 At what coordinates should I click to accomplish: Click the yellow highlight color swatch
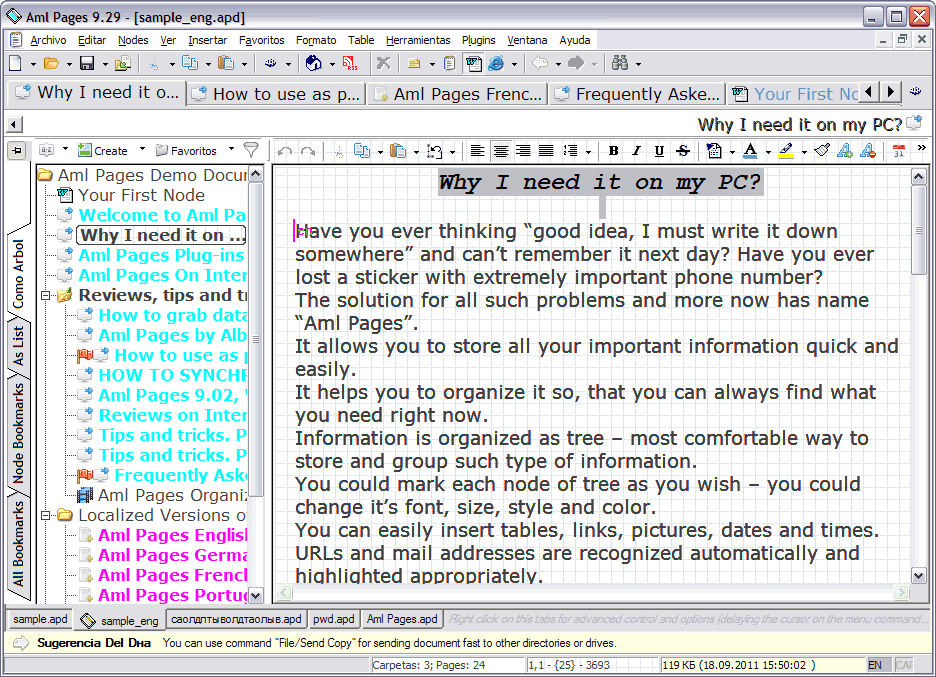click(786, 151)
